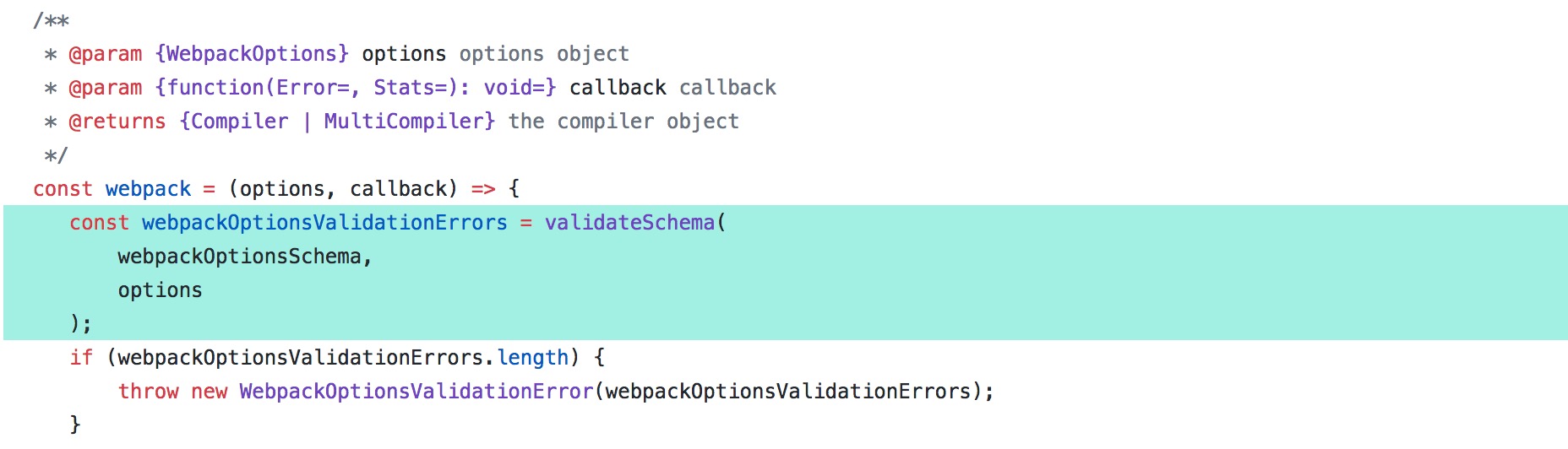
Task: Click the WebpackOptions type in first @param
Action: pos(252,54)
